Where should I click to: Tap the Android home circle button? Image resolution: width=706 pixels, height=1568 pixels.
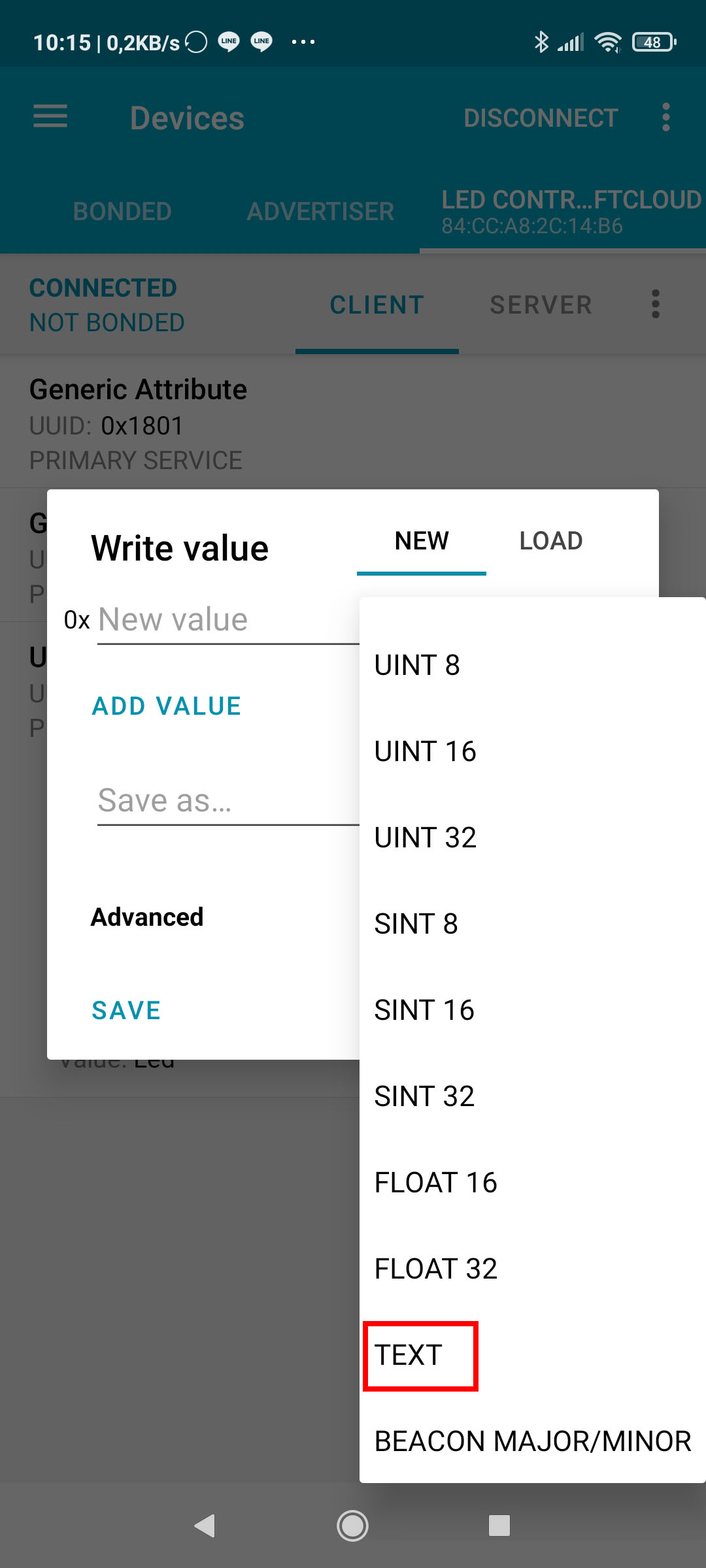click(352, 1526)
